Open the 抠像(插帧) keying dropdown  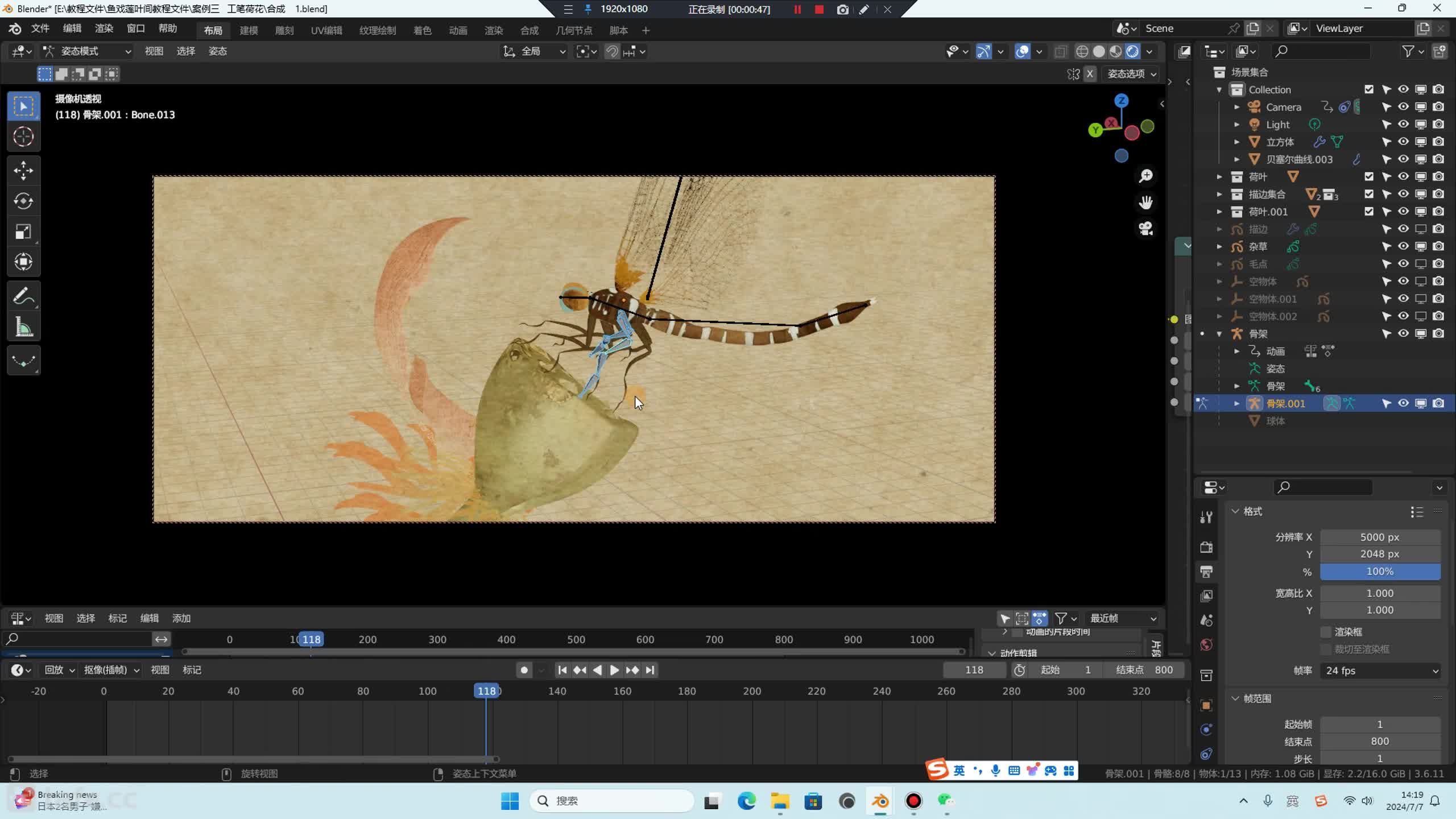pos(111,670)
